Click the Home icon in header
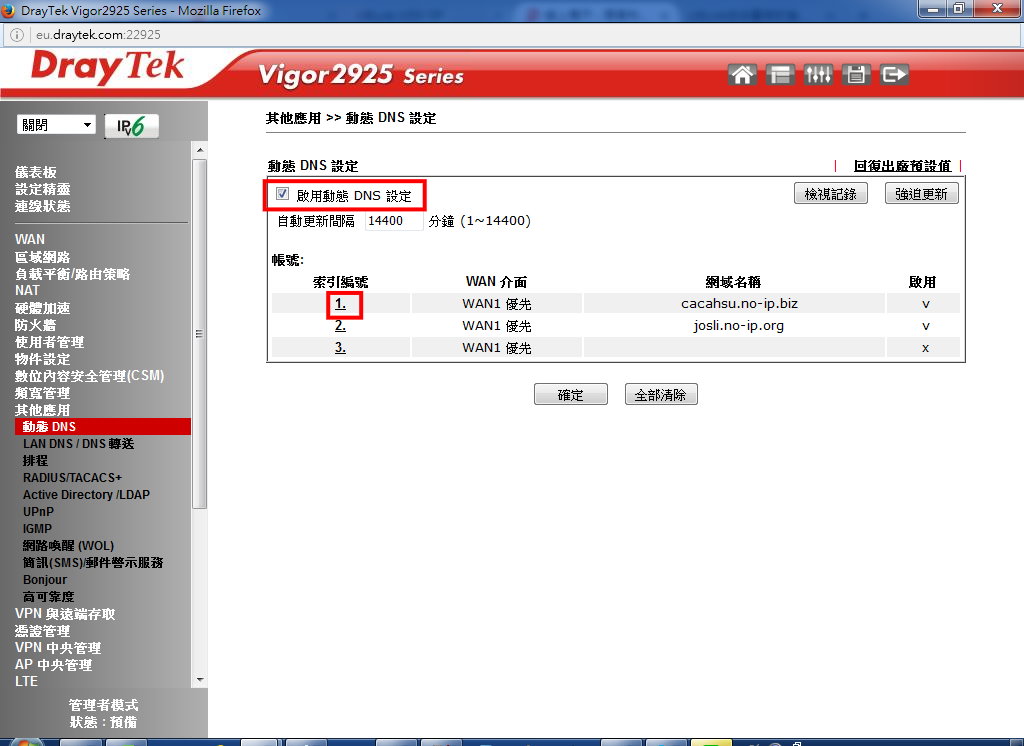1024x746 pixels. (x=742, y=75)
